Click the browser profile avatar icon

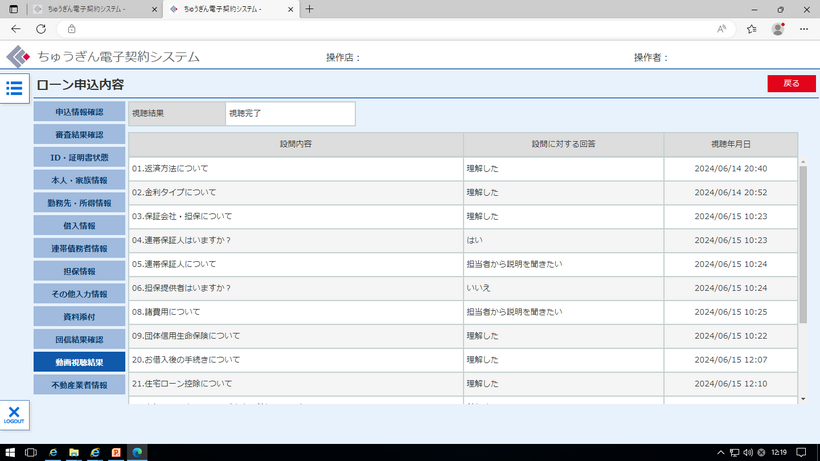click(x=777, y=29)
